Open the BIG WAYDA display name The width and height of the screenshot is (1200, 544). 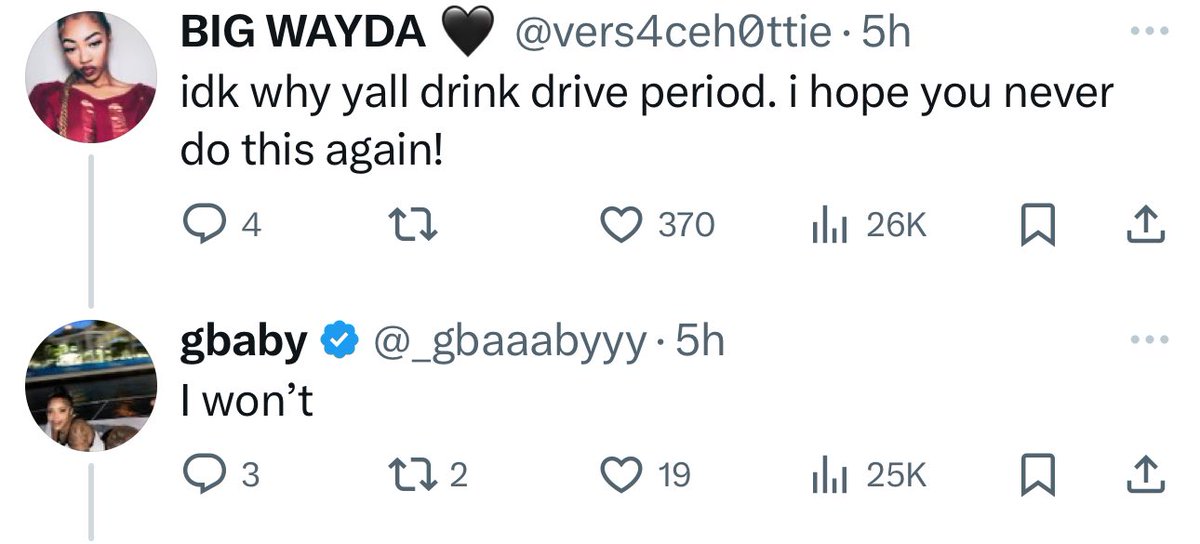click(x=302, y=35)
